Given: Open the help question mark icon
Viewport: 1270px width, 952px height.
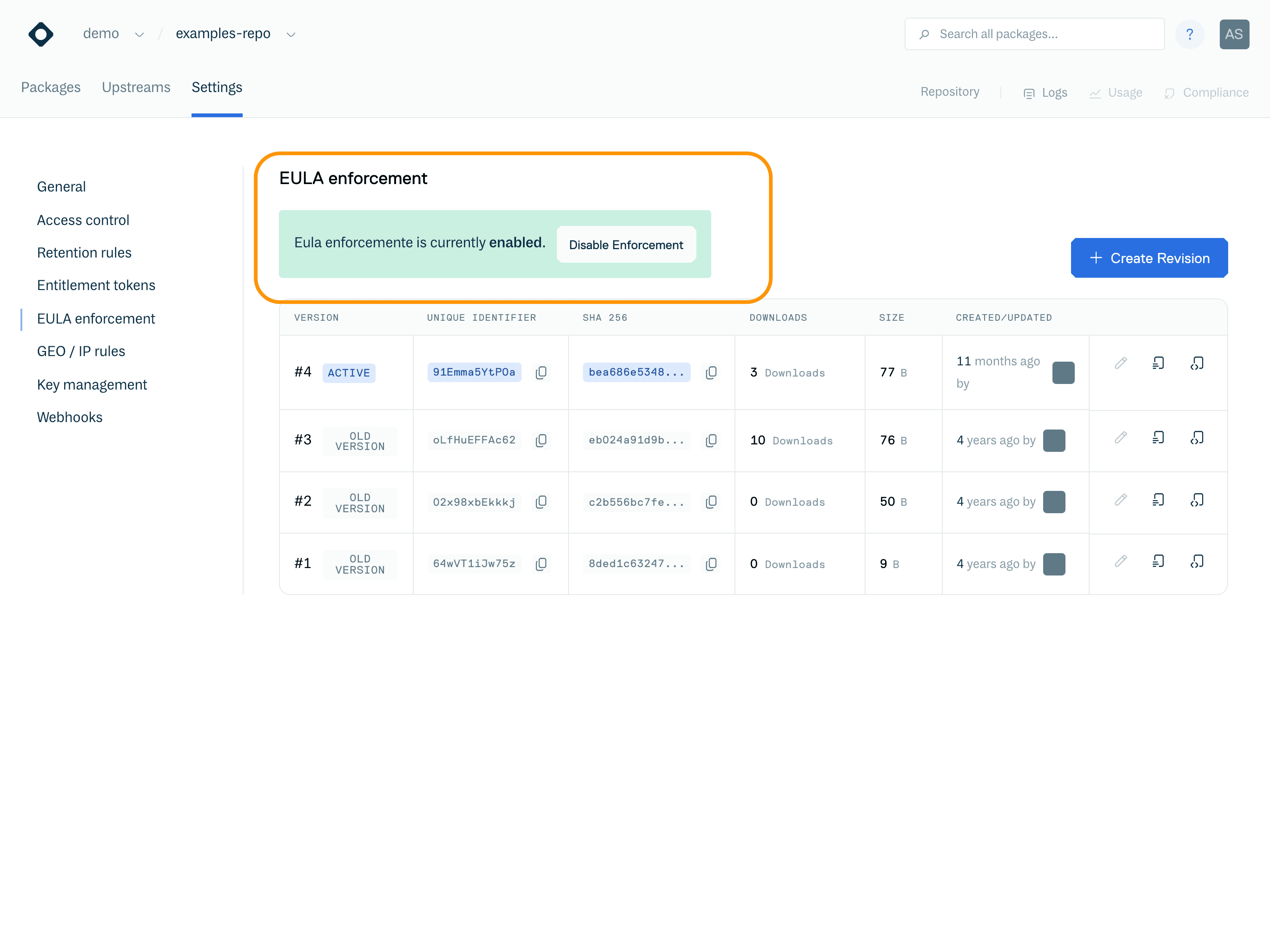Looking at the screenshot, I should 1189,34.
